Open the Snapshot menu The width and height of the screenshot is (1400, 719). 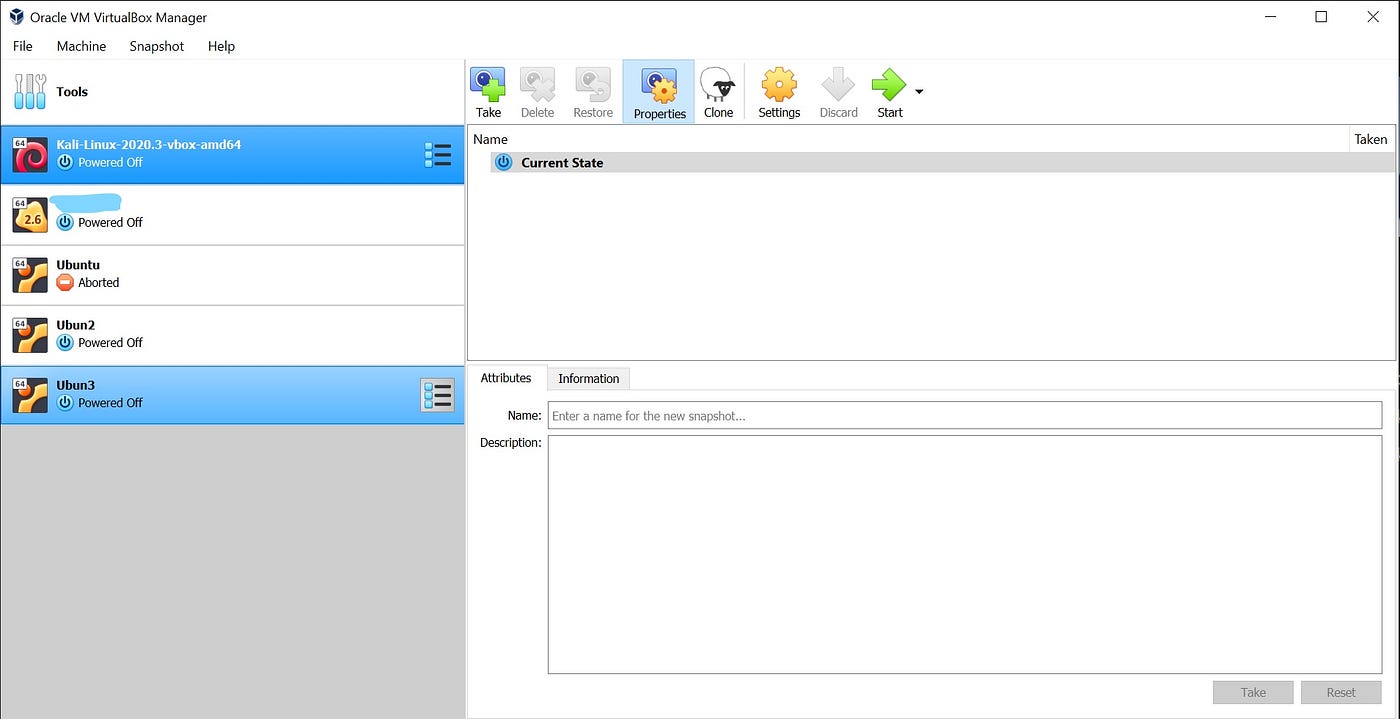coord(157,46)
